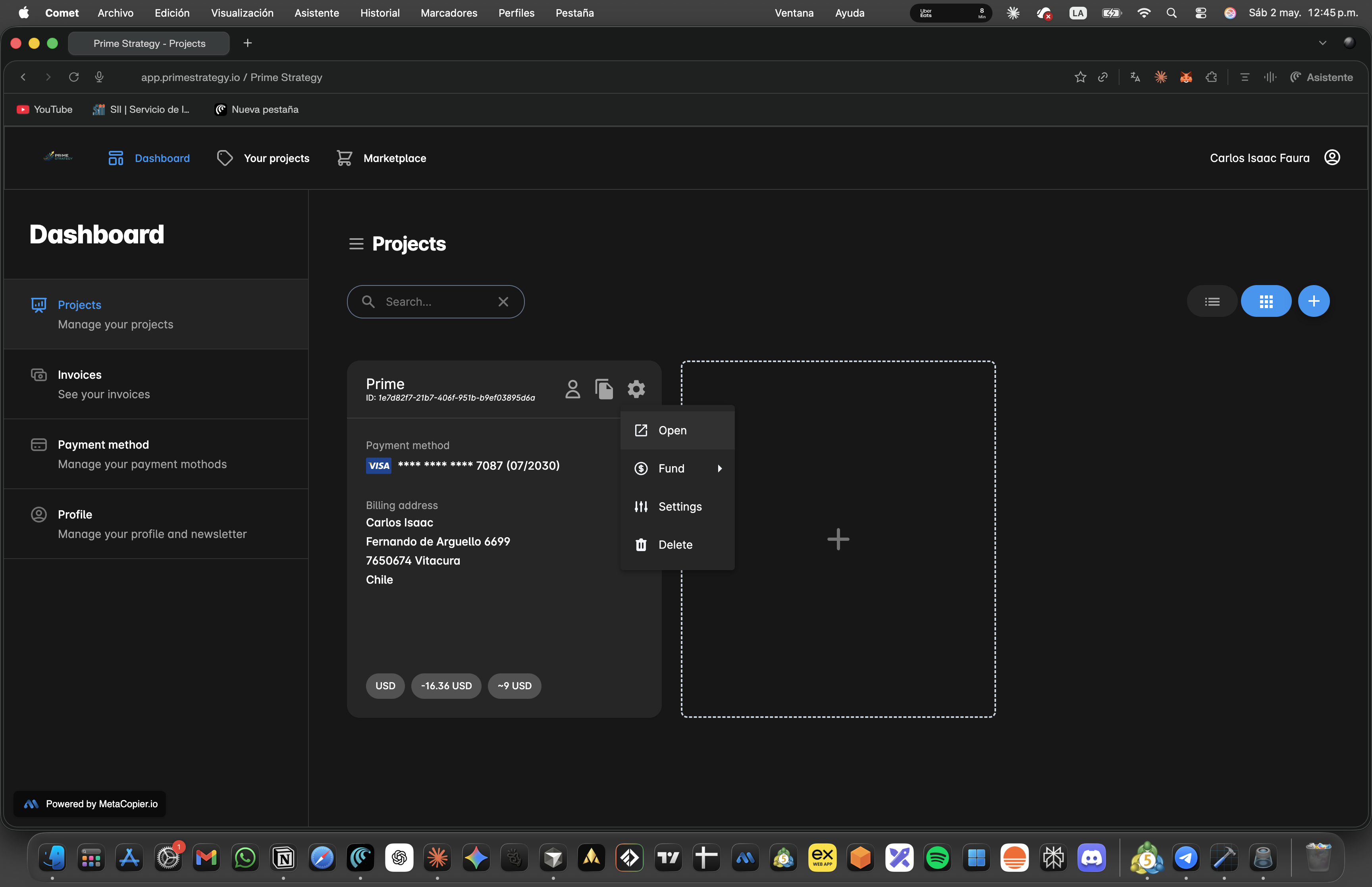
Task: Open Spotlight search in the menu bar
Action: click(x=1171, y=13)
